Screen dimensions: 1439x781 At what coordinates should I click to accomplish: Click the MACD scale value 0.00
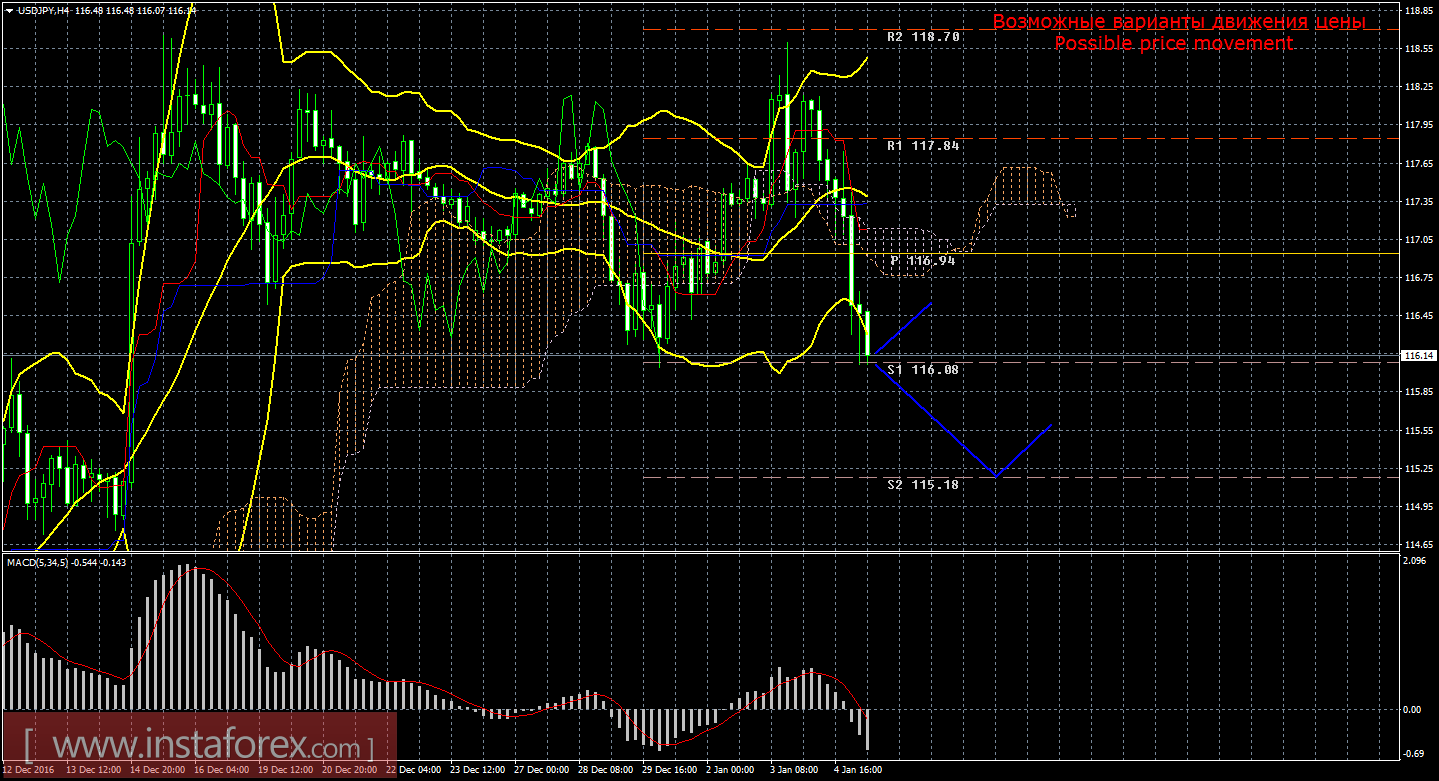point(1414,710)
